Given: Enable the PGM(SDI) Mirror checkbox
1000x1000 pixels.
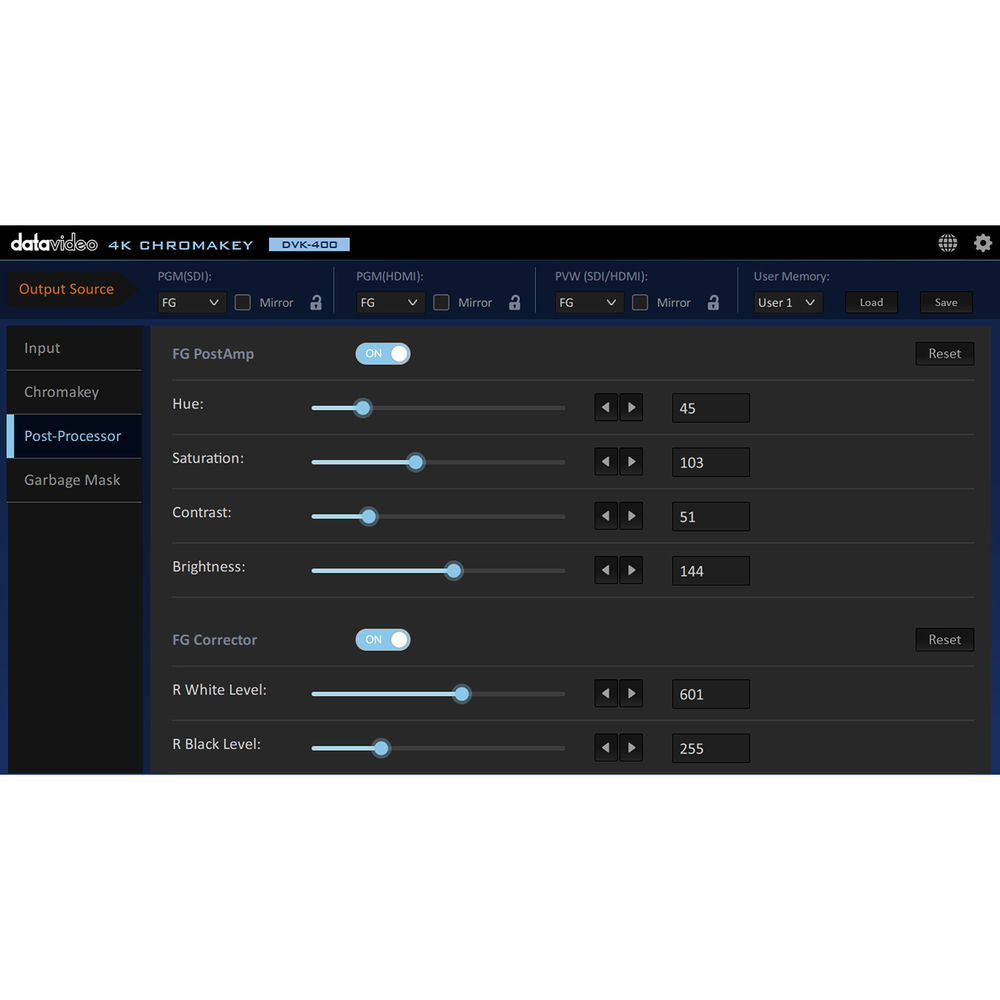Looking at the screenshot, I should pyautogui.click(x=243, y=302).
